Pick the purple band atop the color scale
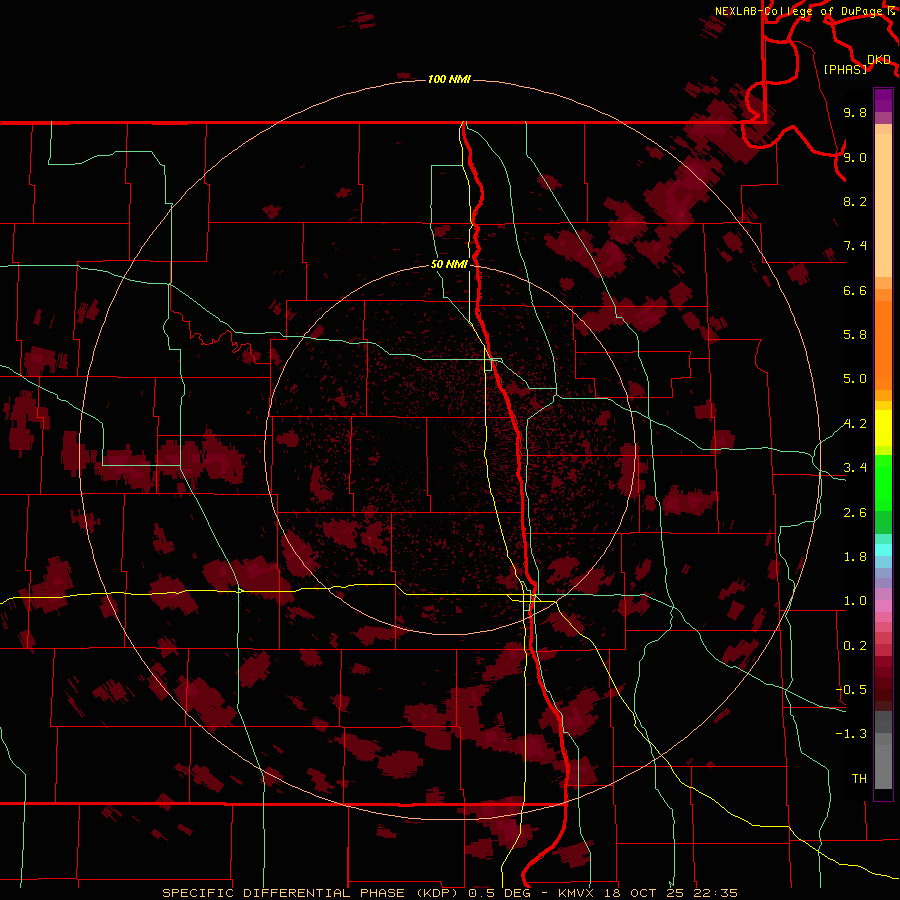Image resolution: width=900 pixels, height=900 pixels. click(x=883, y=100)
